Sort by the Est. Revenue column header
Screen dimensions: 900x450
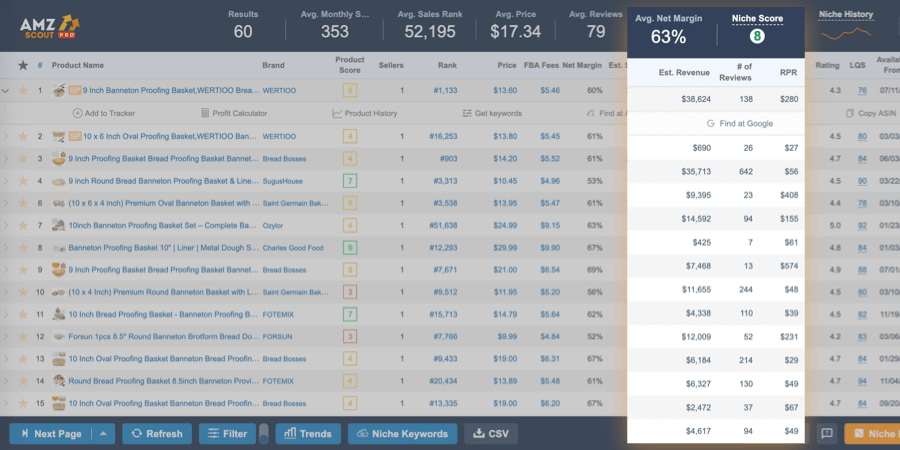683,72
